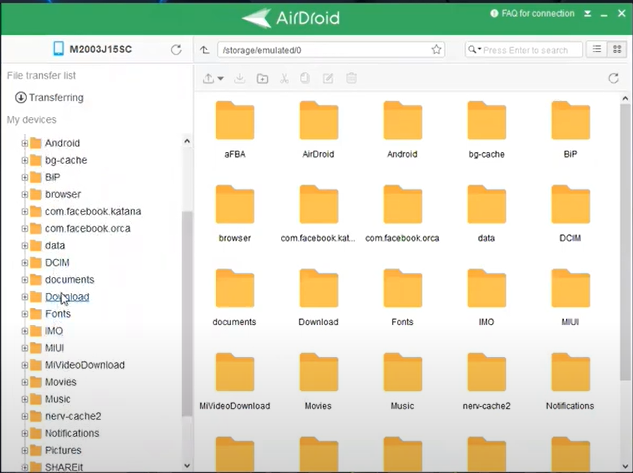
Task: Open FAQ for connection link
Action: click(532, 13)
